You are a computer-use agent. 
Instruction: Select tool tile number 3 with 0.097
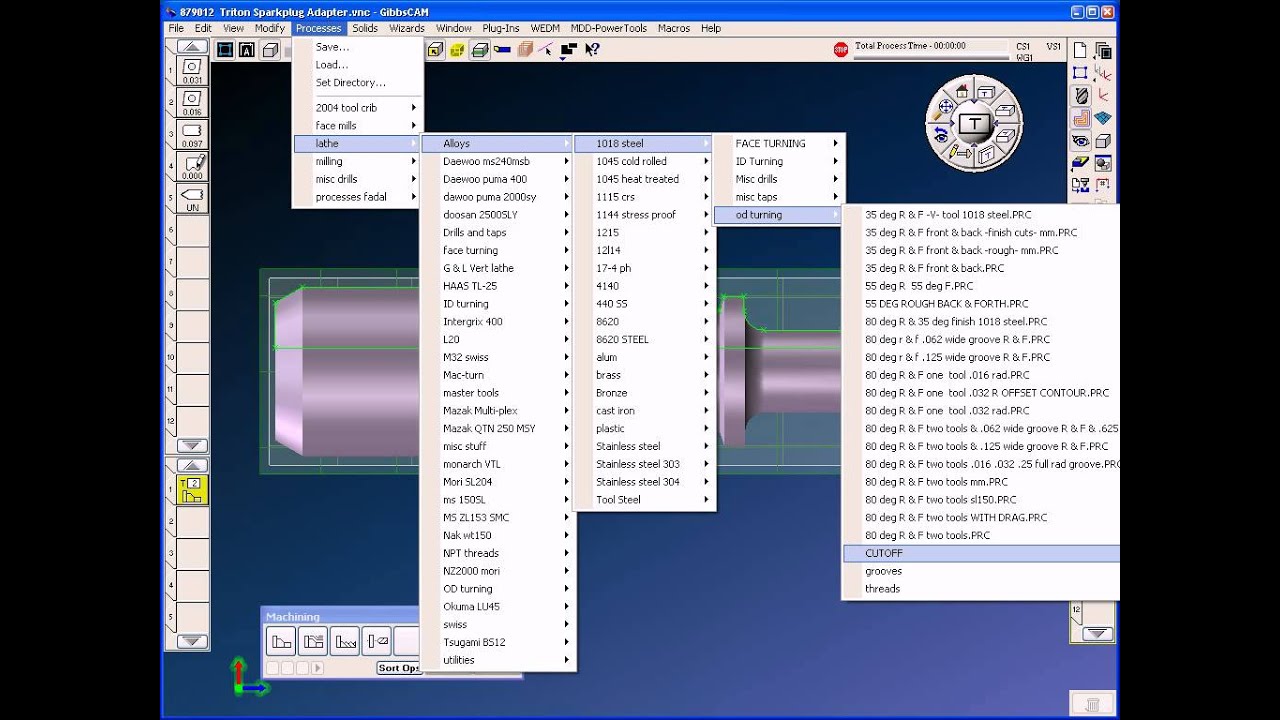[192, 134]
